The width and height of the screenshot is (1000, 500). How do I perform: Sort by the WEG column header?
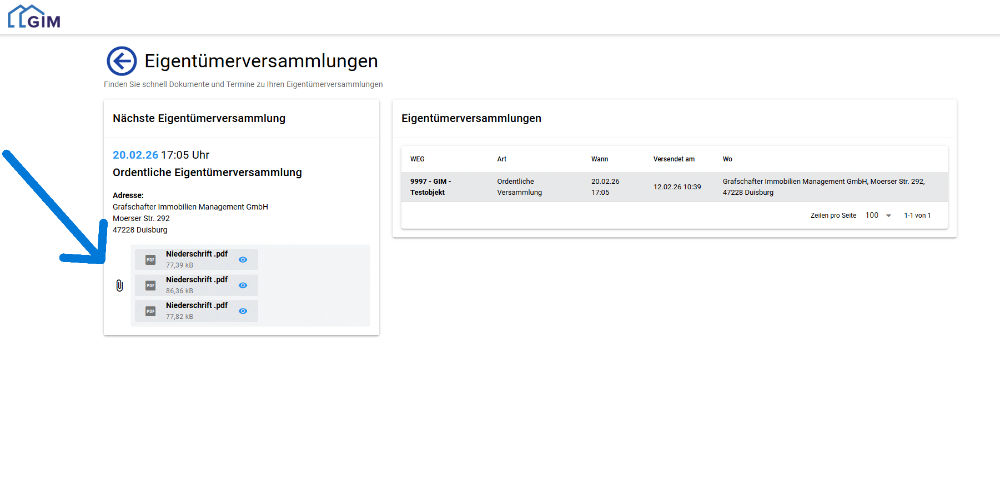pos(418,159)
